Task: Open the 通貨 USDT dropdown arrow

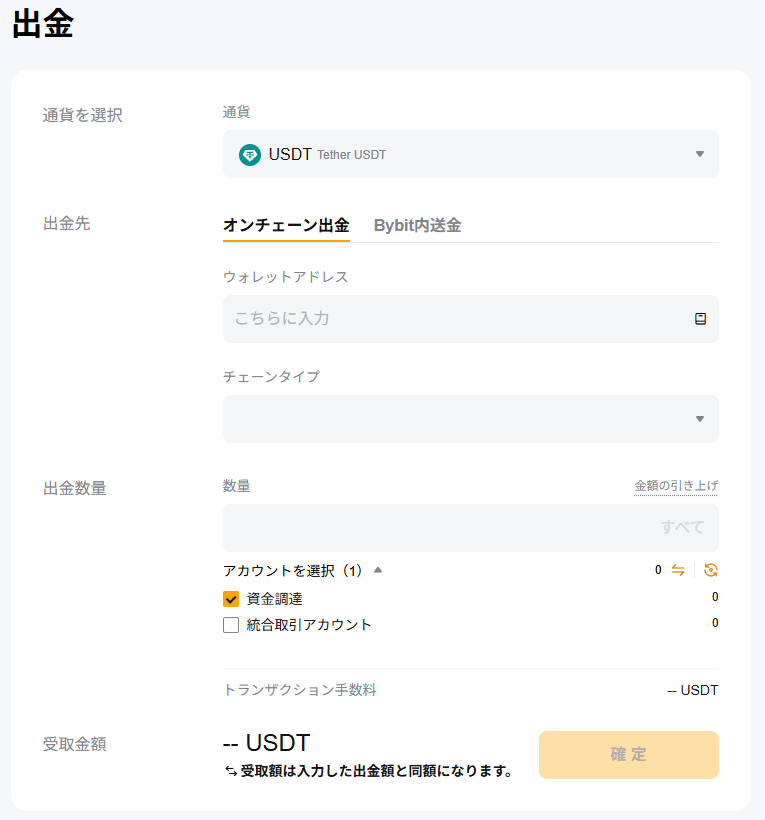Action: (x=699, y=154)
